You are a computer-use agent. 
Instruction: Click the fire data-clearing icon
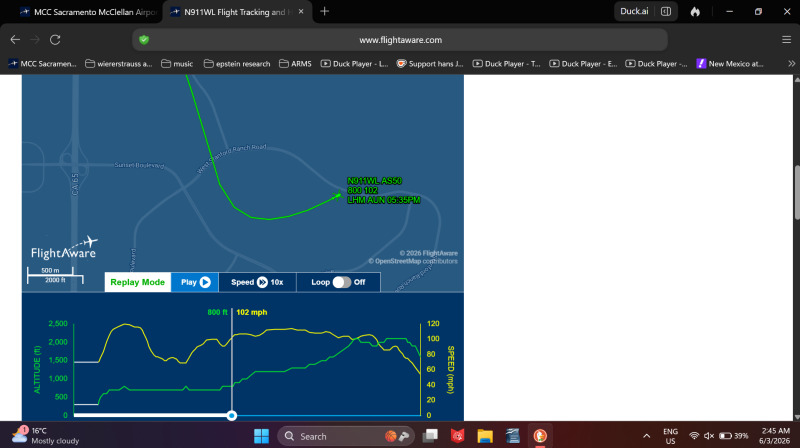pyautogui.click(x=695, y=11)
